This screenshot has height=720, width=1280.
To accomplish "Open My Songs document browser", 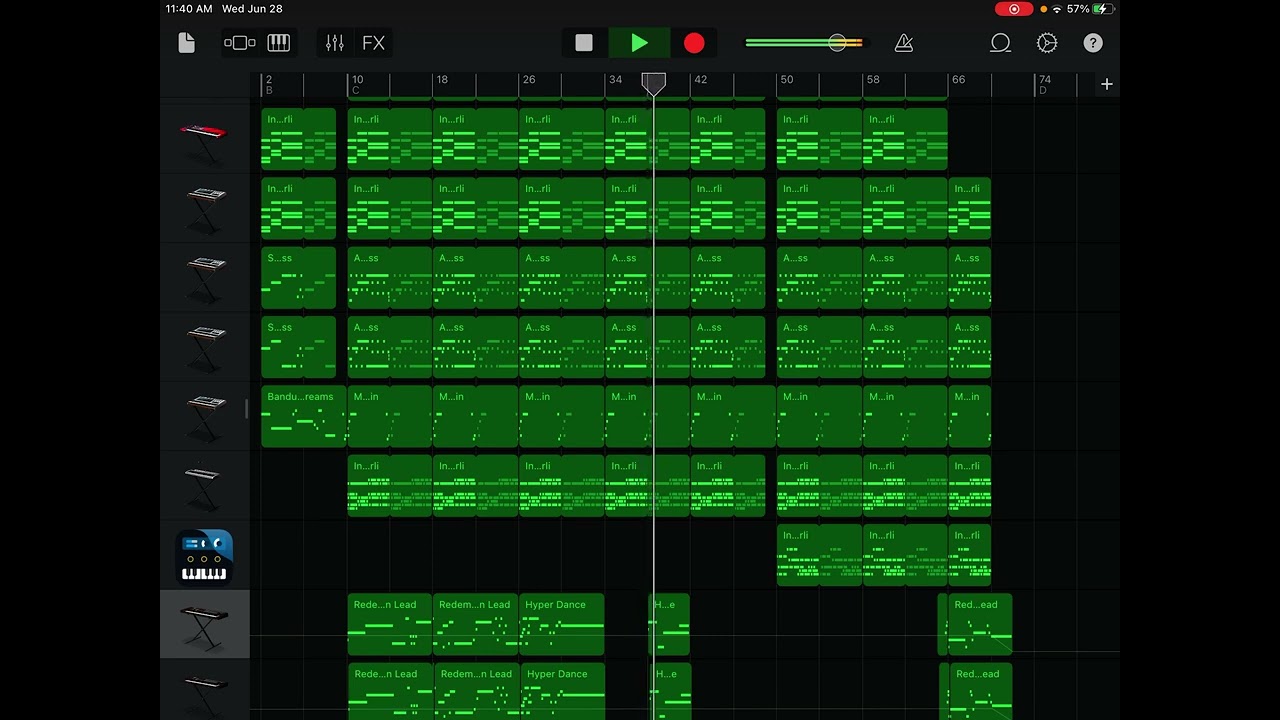I will coord(187,43).
